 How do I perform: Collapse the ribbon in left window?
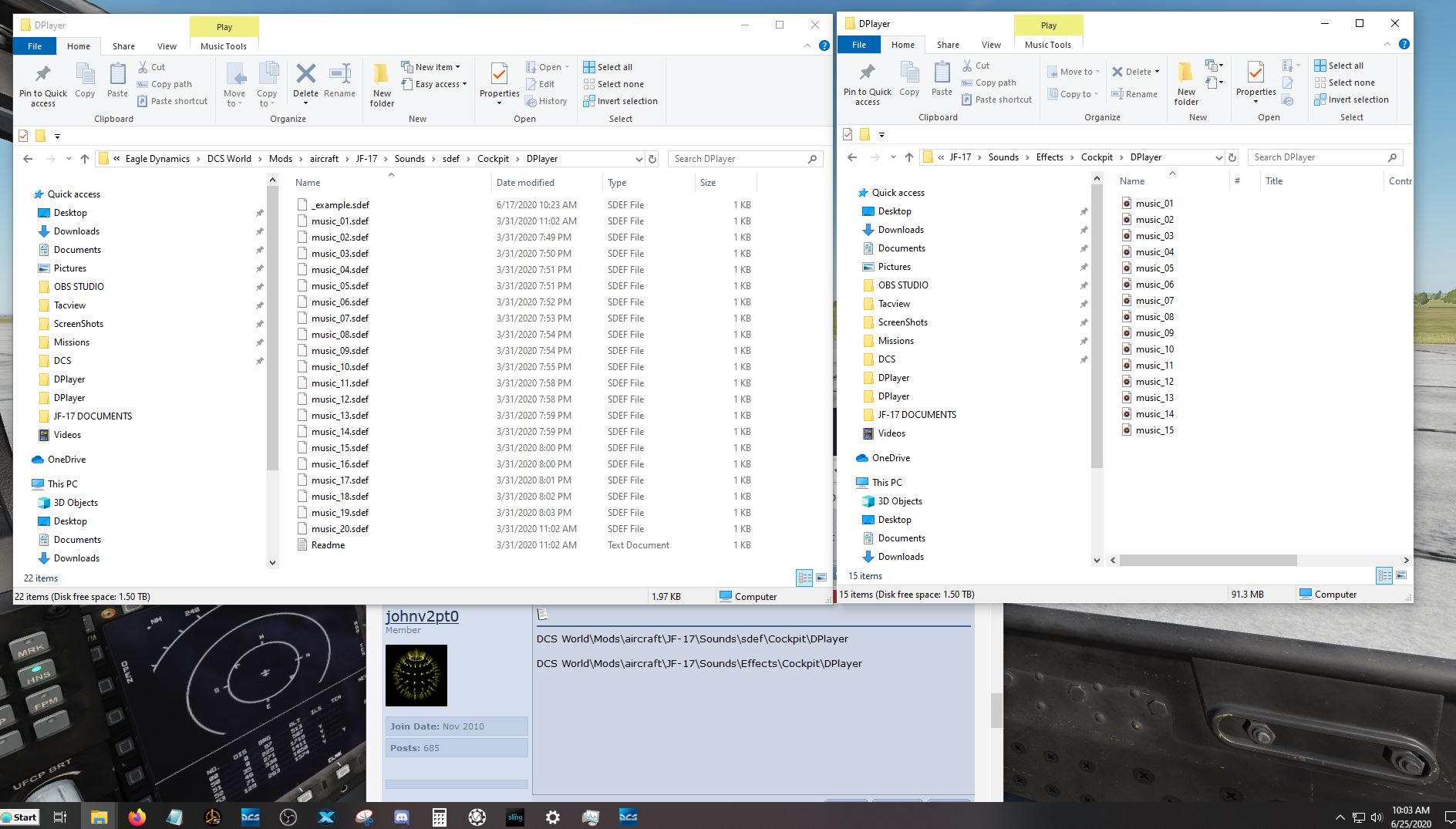click(x=807, y=45)
